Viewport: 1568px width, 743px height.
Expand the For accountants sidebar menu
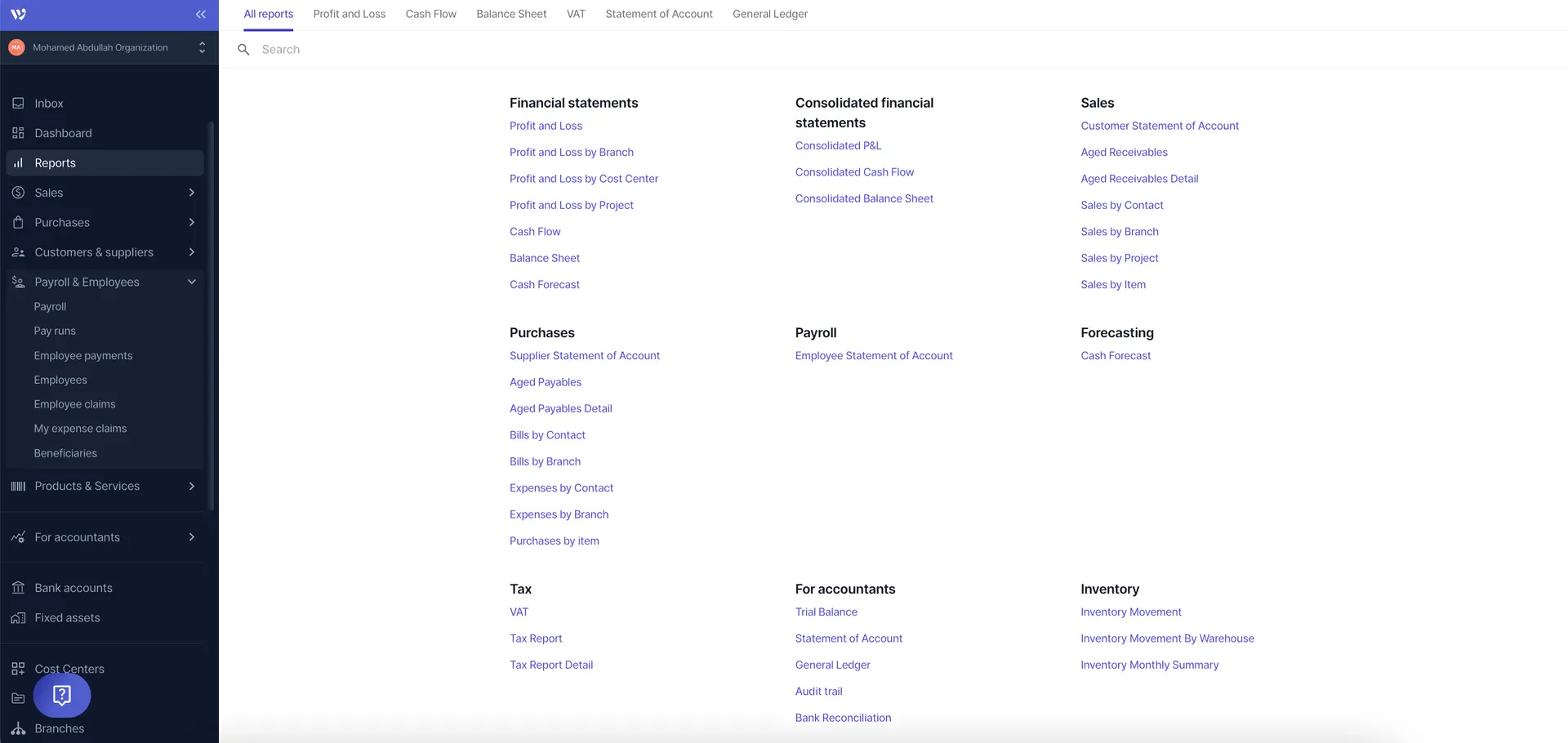191,537
